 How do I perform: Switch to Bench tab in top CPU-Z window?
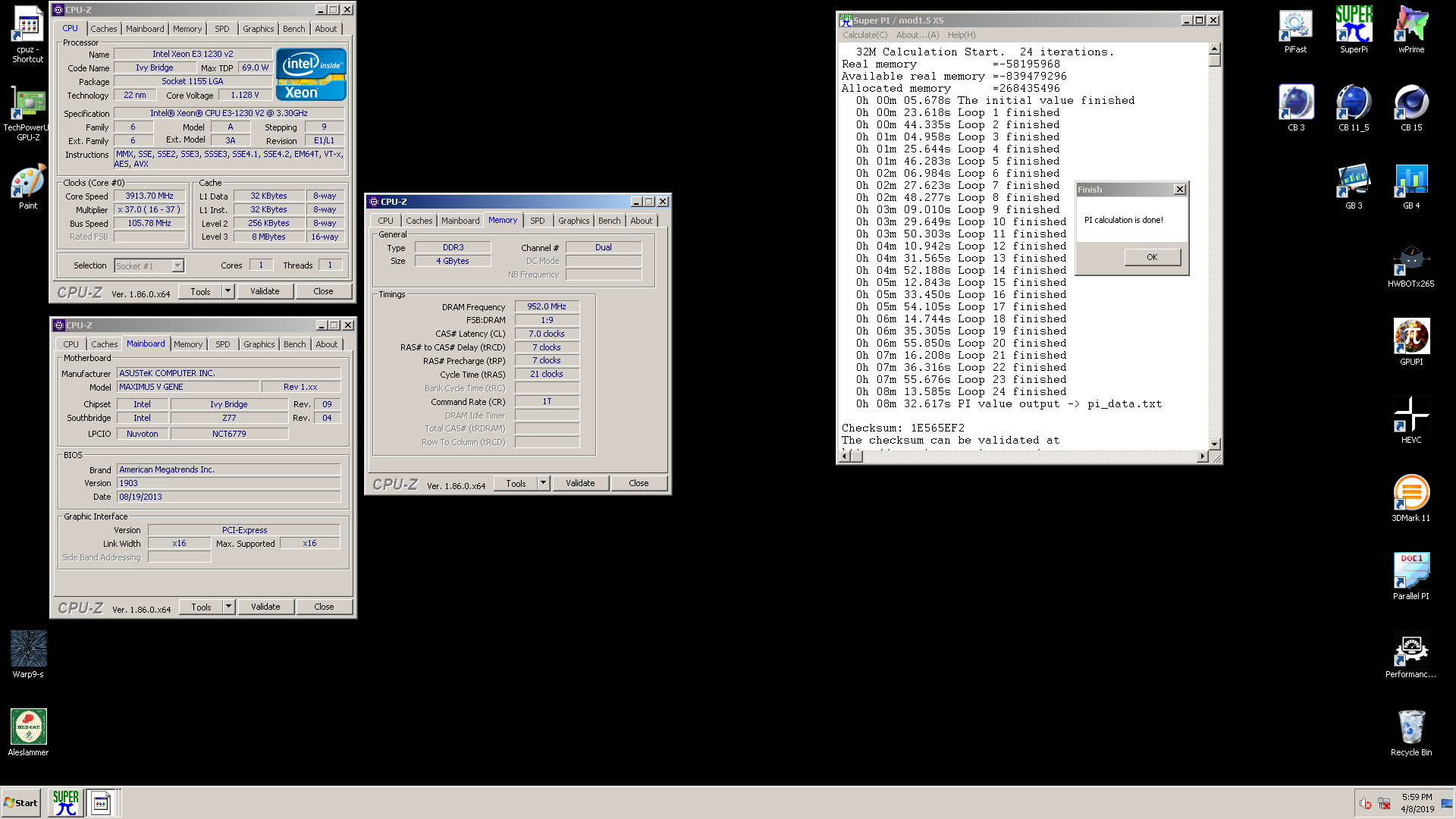294,29
